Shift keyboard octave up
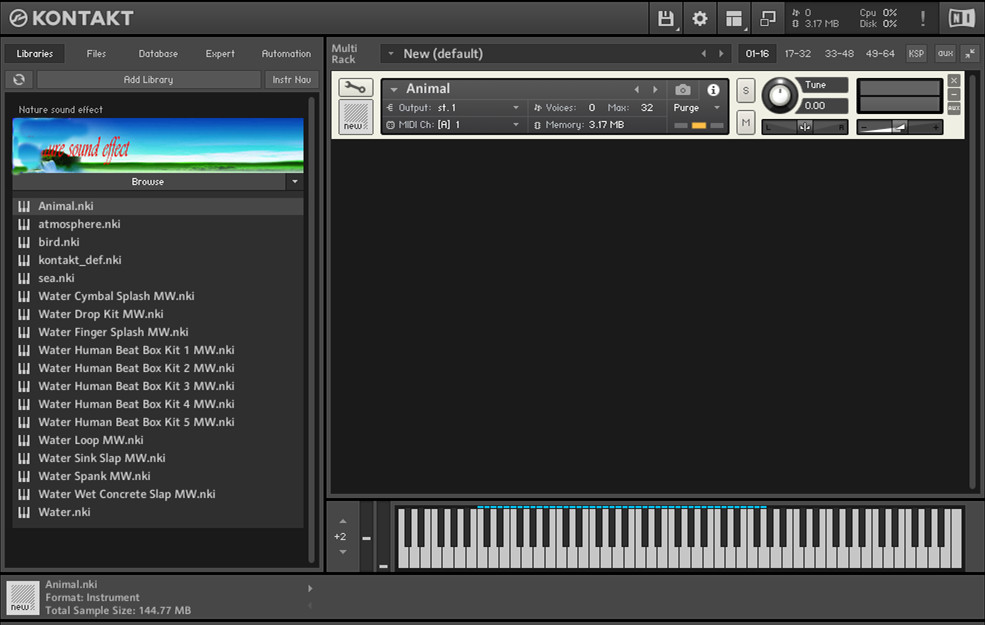Viewport: 985px width, 625px height. pyautogui.click(x=342, y=521)
